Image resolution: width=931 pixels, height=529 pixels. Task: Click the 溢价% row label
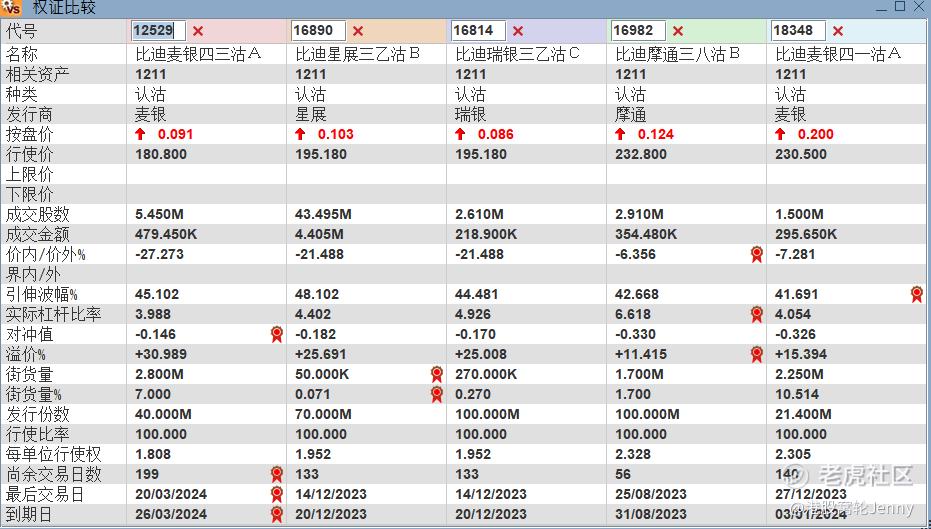[x=26, y=354]
